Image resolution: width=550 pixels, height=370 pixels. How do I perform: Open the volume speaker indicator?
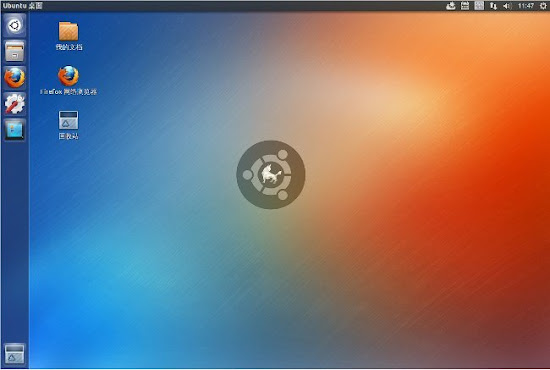click(x=507, y=6)
